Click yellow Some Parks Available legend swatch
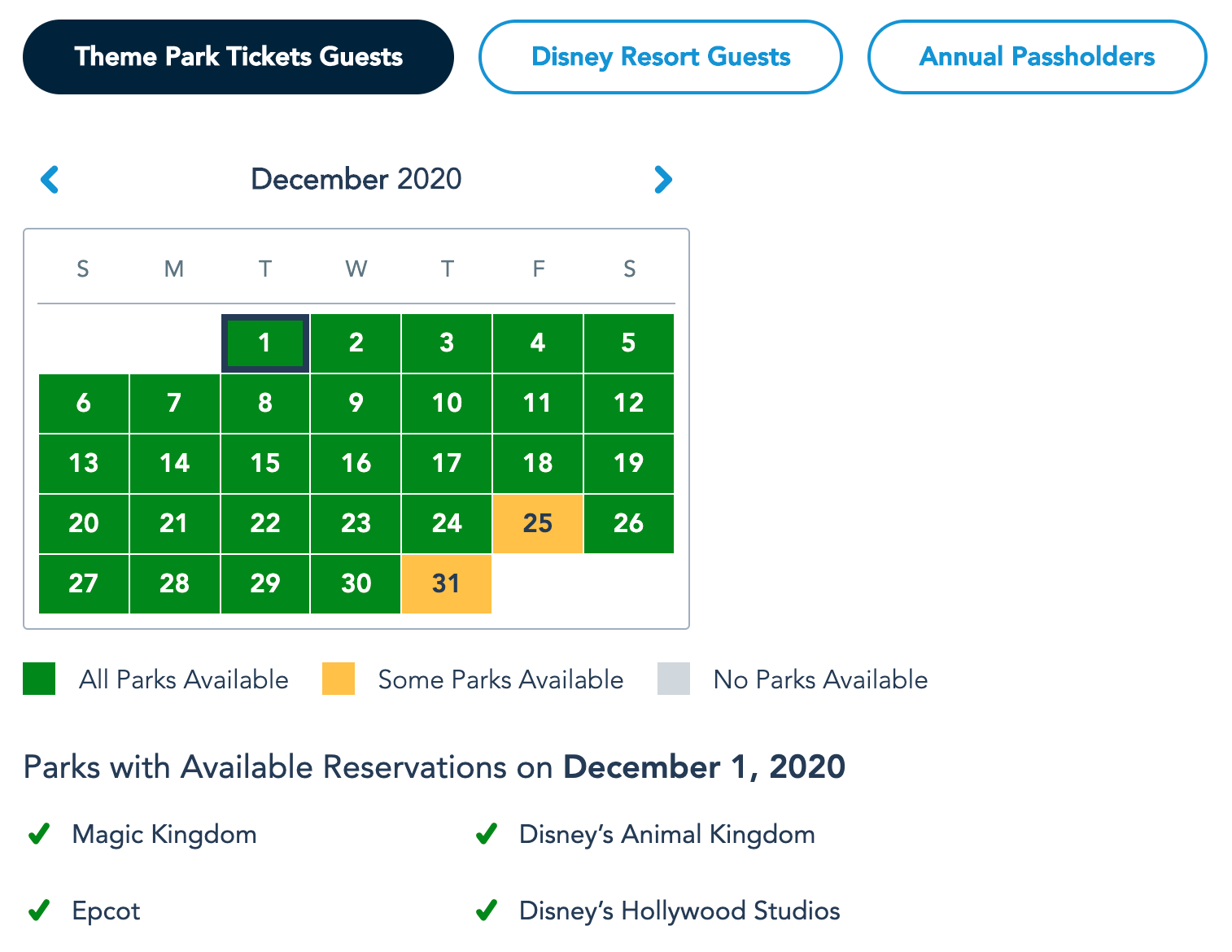The height and width of the screenshot is (952, 1232). click(x=339, y=679)
